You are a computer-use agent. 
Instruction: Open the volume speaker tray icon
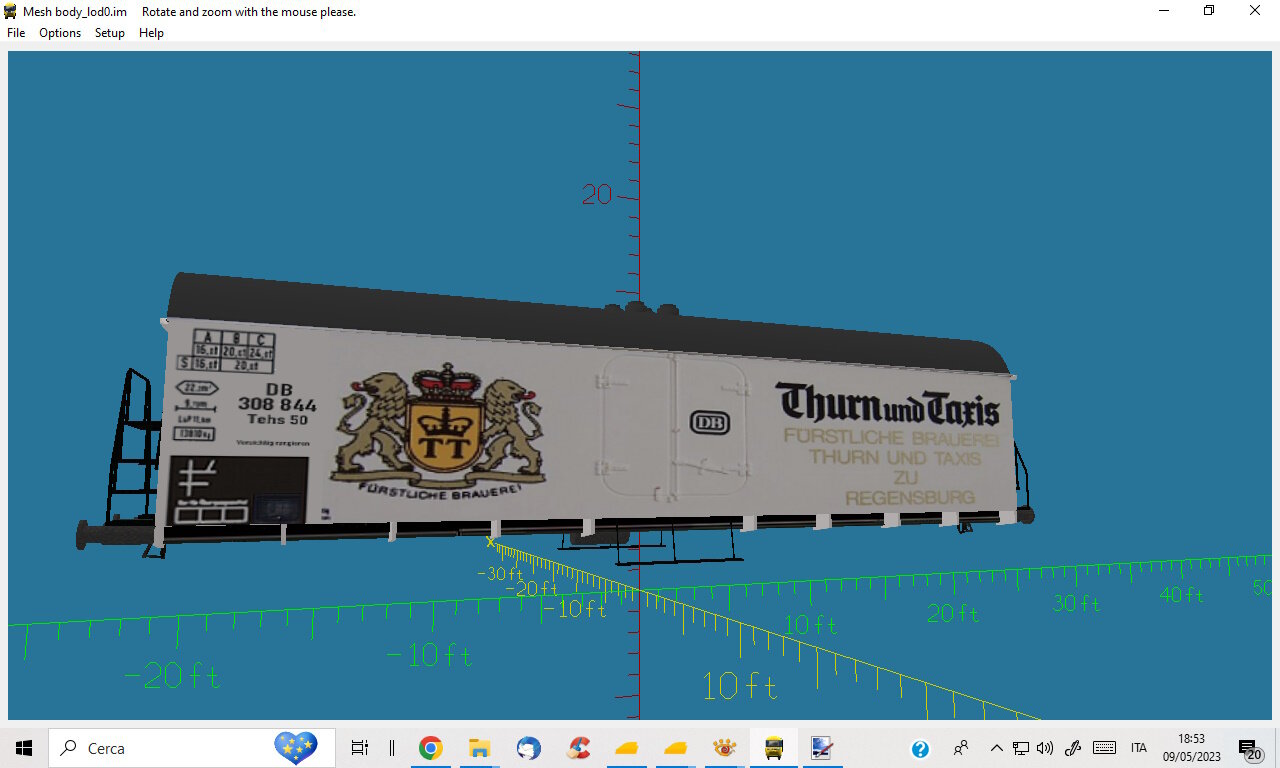coord(1045,748)
